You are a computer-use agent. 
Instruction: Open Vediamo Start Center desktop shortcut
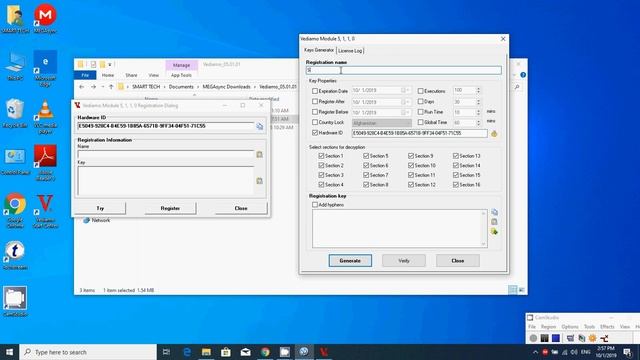coord(45,211)
